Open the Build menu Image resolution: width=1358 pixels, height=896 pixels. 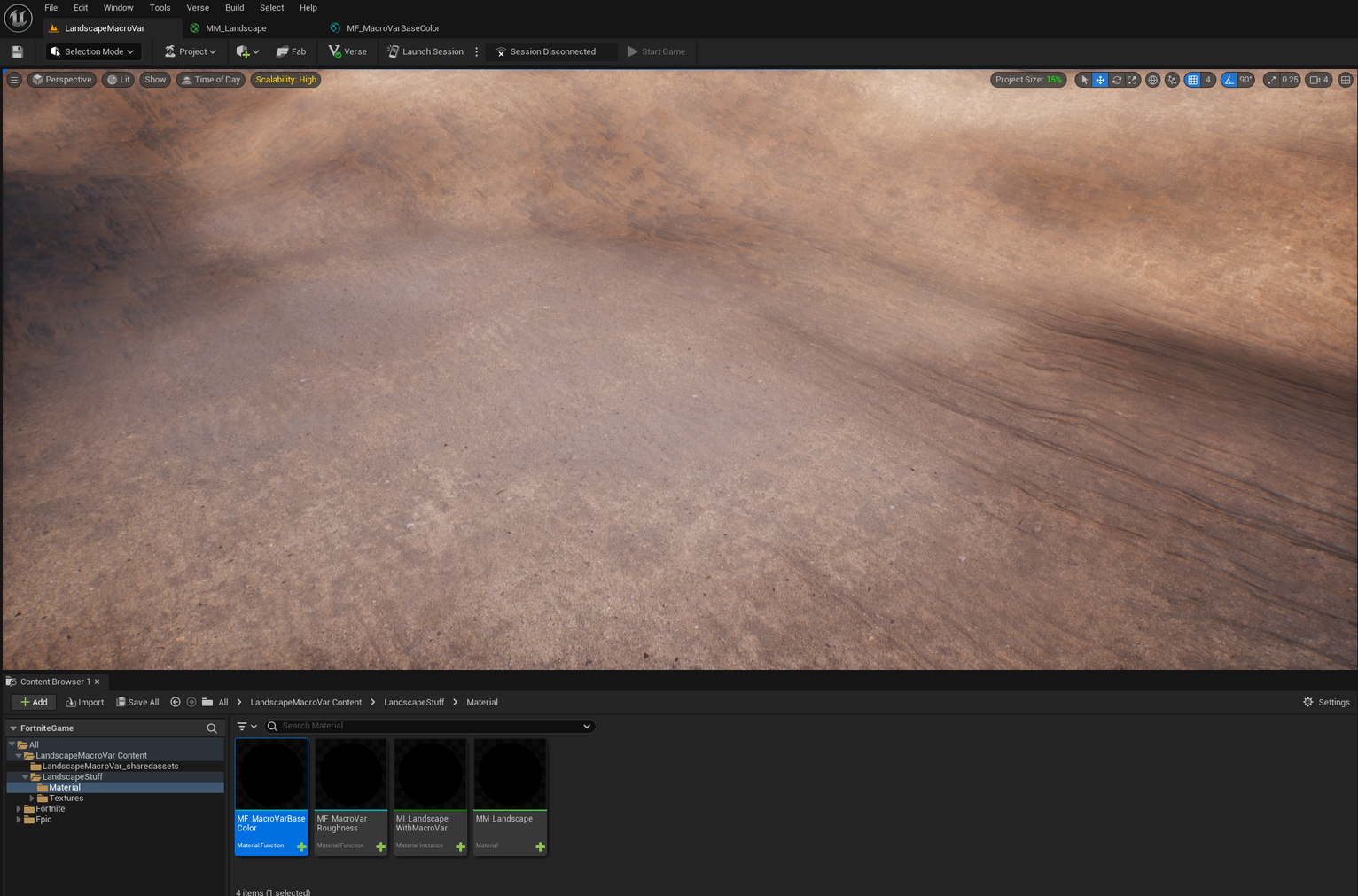click(234, 8)
